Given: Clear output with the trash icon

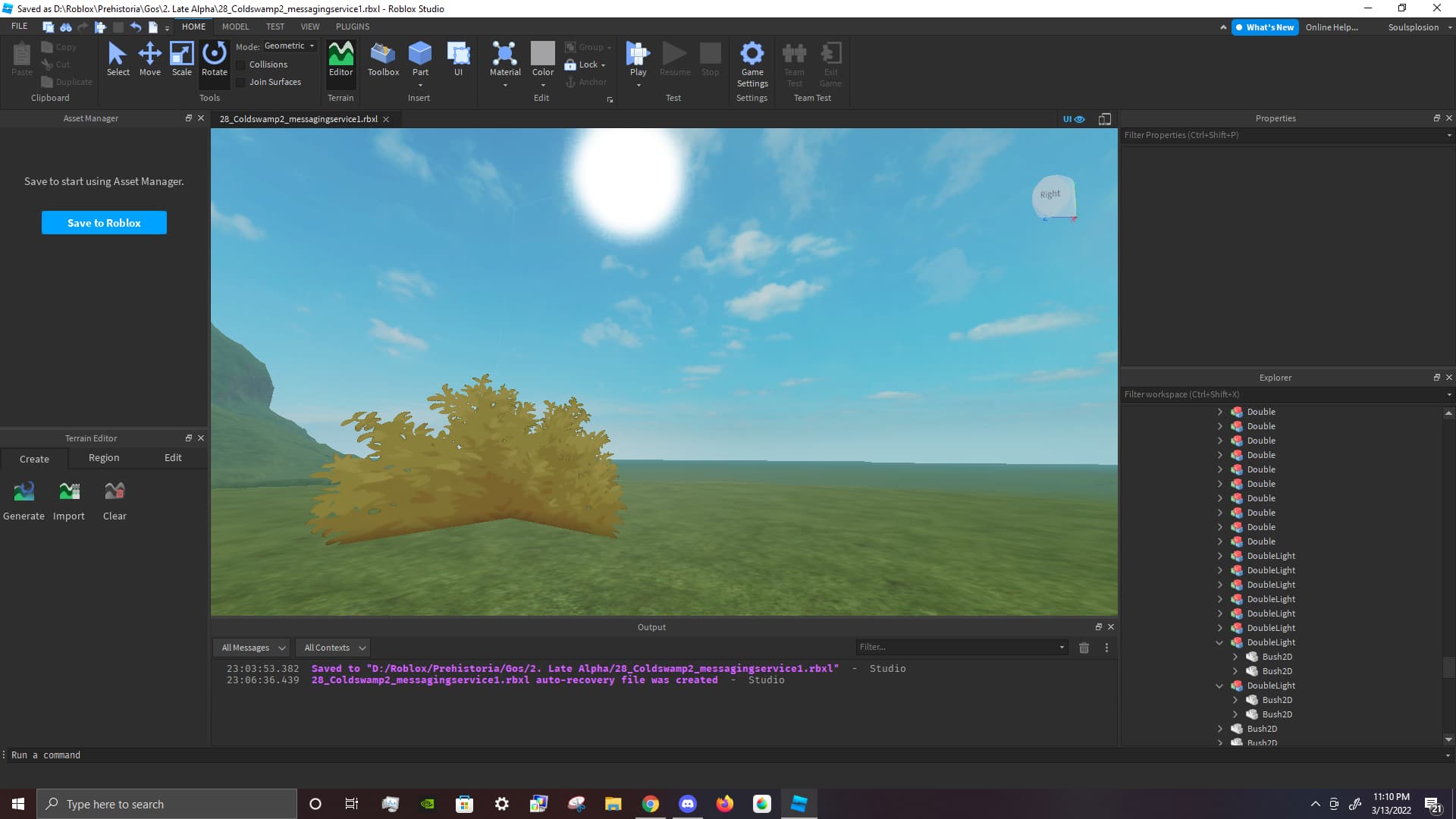Looking at the screenshot, I should pos(1084,648).
